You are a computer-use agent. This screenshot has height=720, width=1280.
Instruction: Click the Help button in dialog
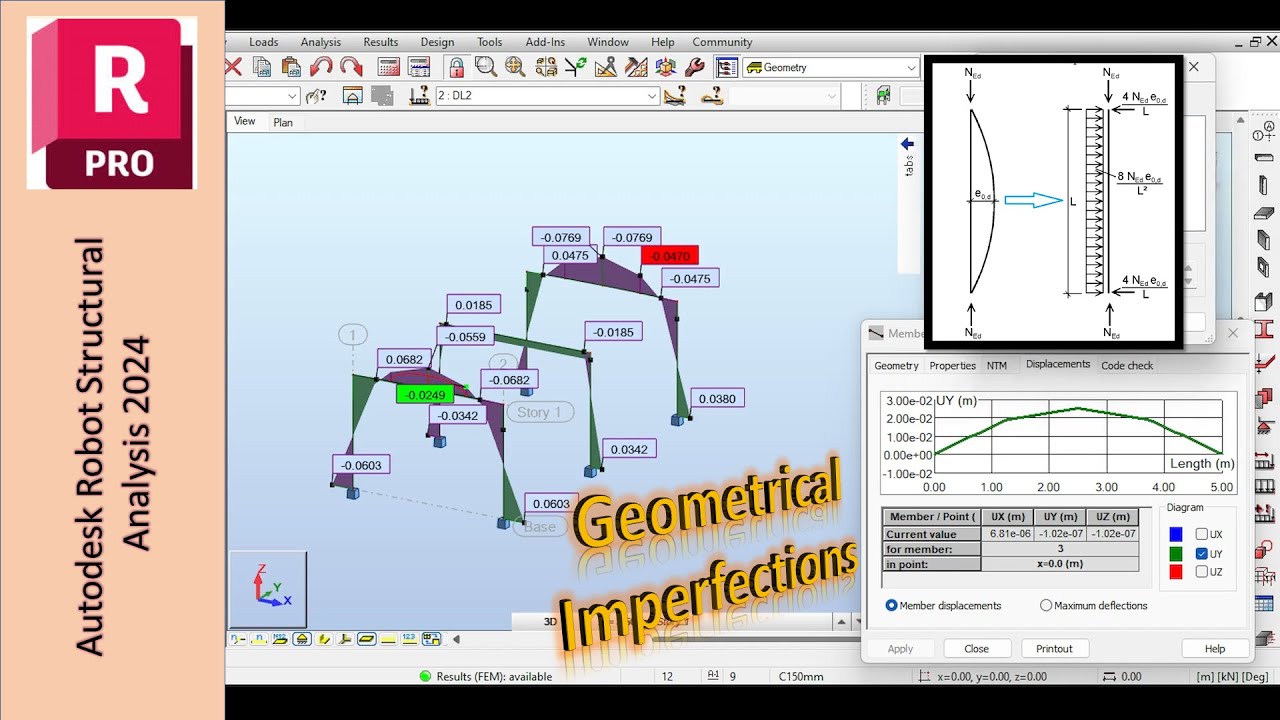[1215, 649]
